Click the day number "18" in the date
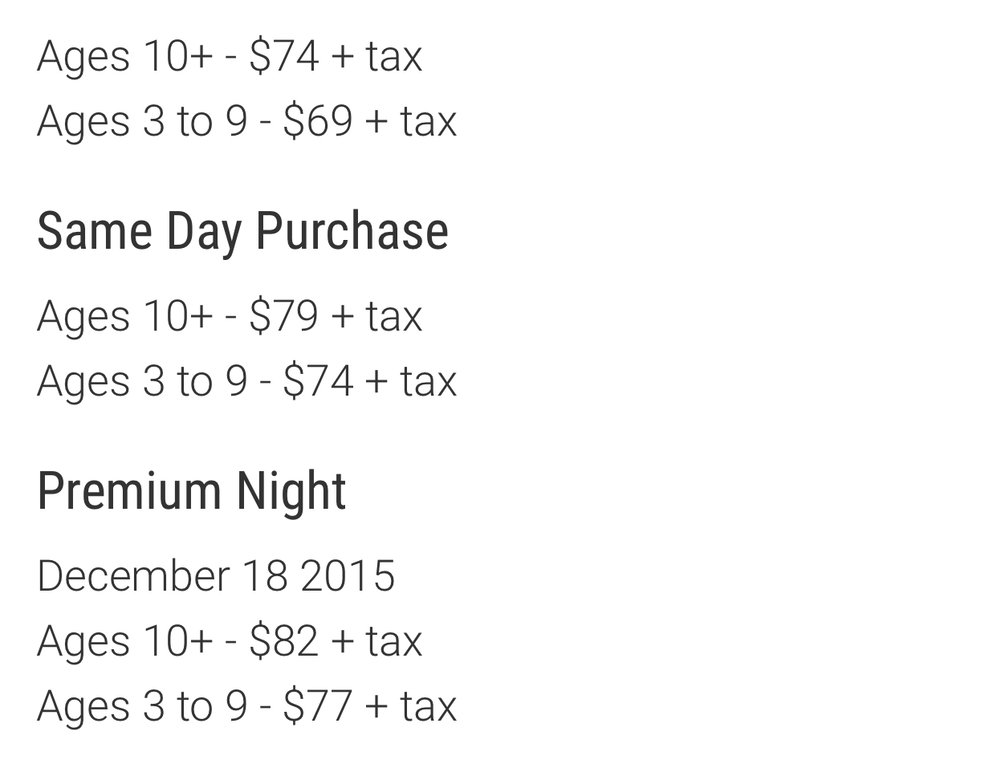Viewport: 997px width, 768px height. [x=264, y=576]
